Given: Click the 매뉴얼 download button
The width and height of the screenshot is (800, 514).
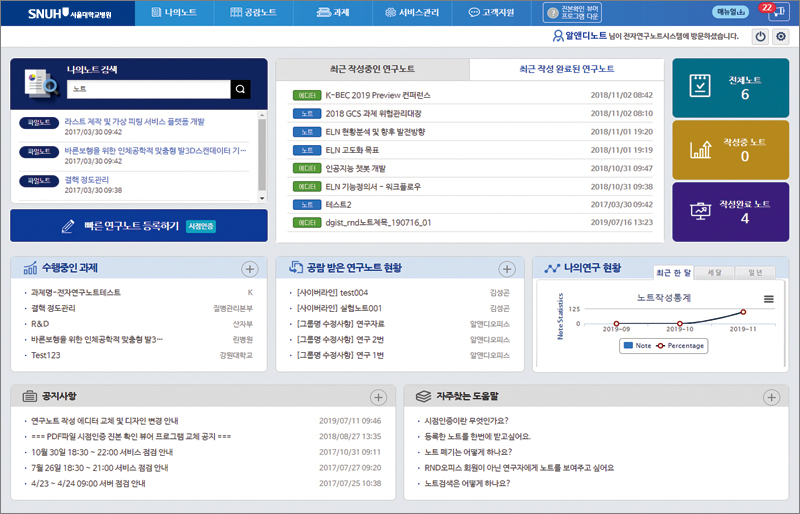Looking at the screenshot, I should (731, 12).
